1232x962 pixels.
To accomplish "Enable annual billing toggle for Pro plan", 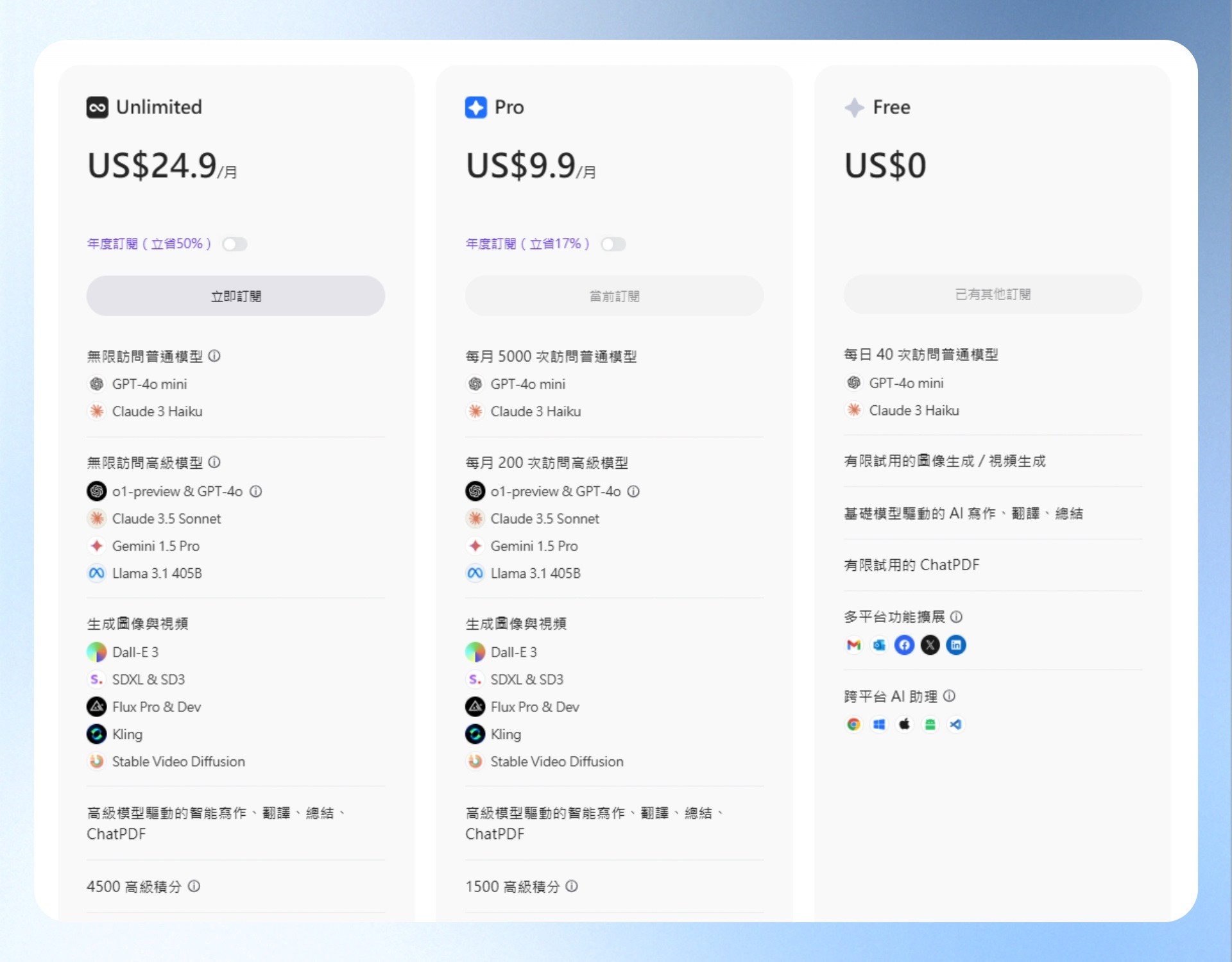I will click(613, 244).
